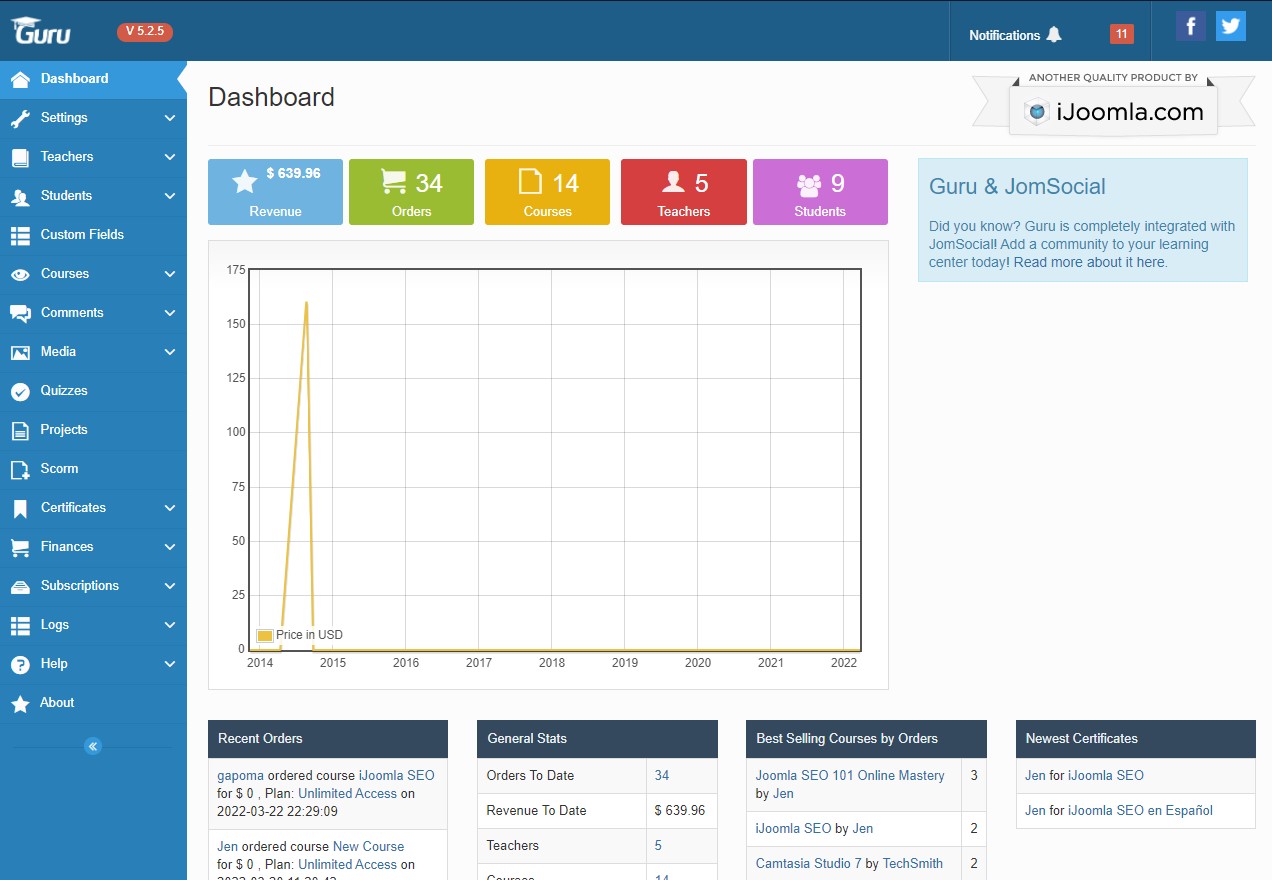
Task: Expand the Teachers submenu chevron
Action: tap(170, 157)
